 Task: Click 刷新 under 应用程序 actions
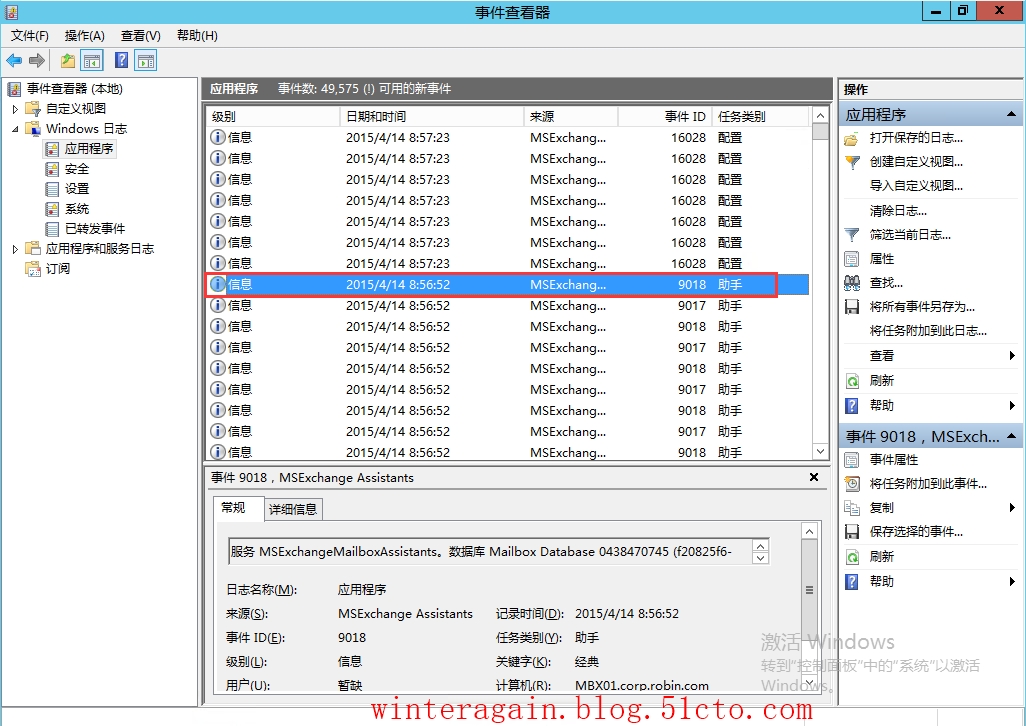coord(881,381)
